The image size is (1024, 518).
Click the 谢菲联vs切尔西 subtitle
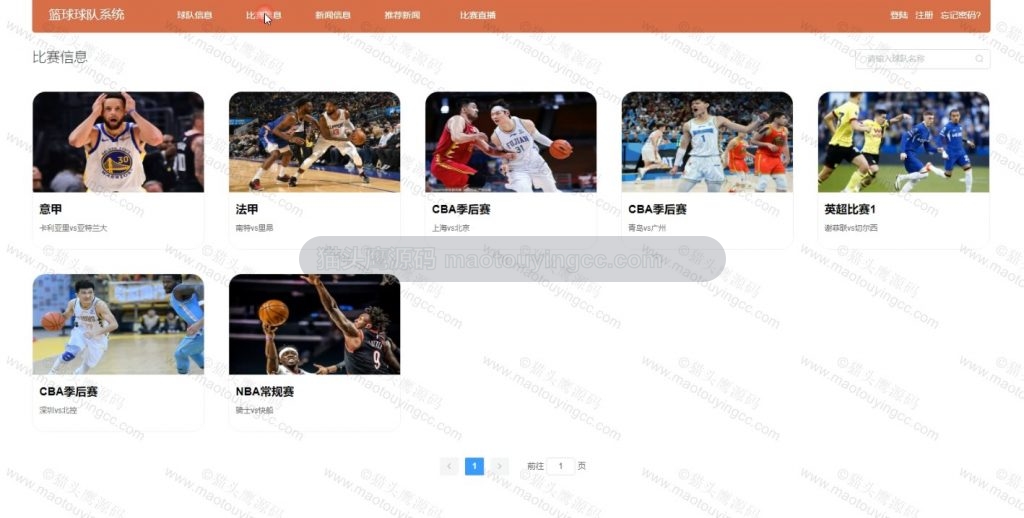point(851,228)
